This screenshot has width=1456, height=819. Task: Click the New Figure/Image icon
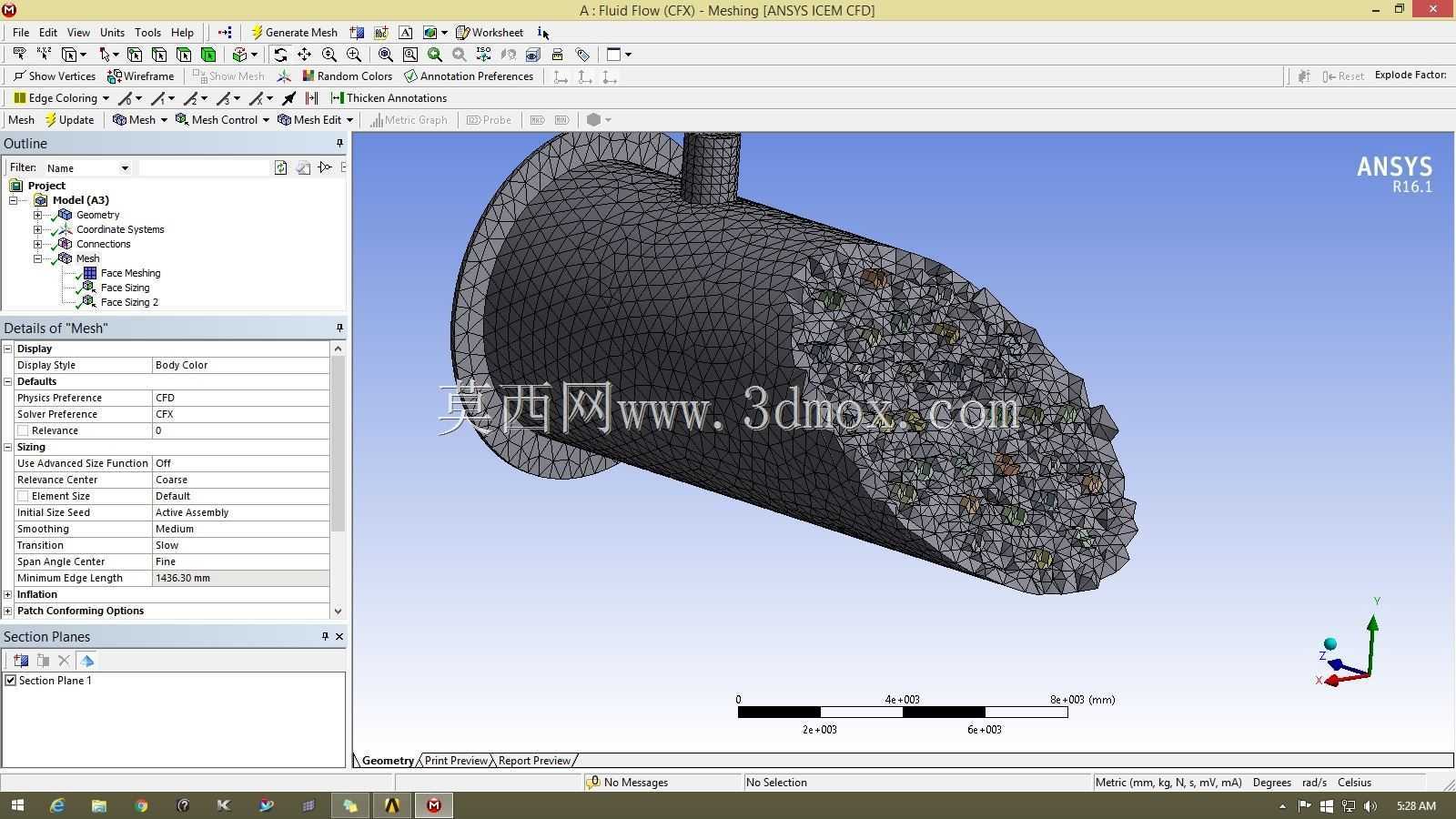430,33
